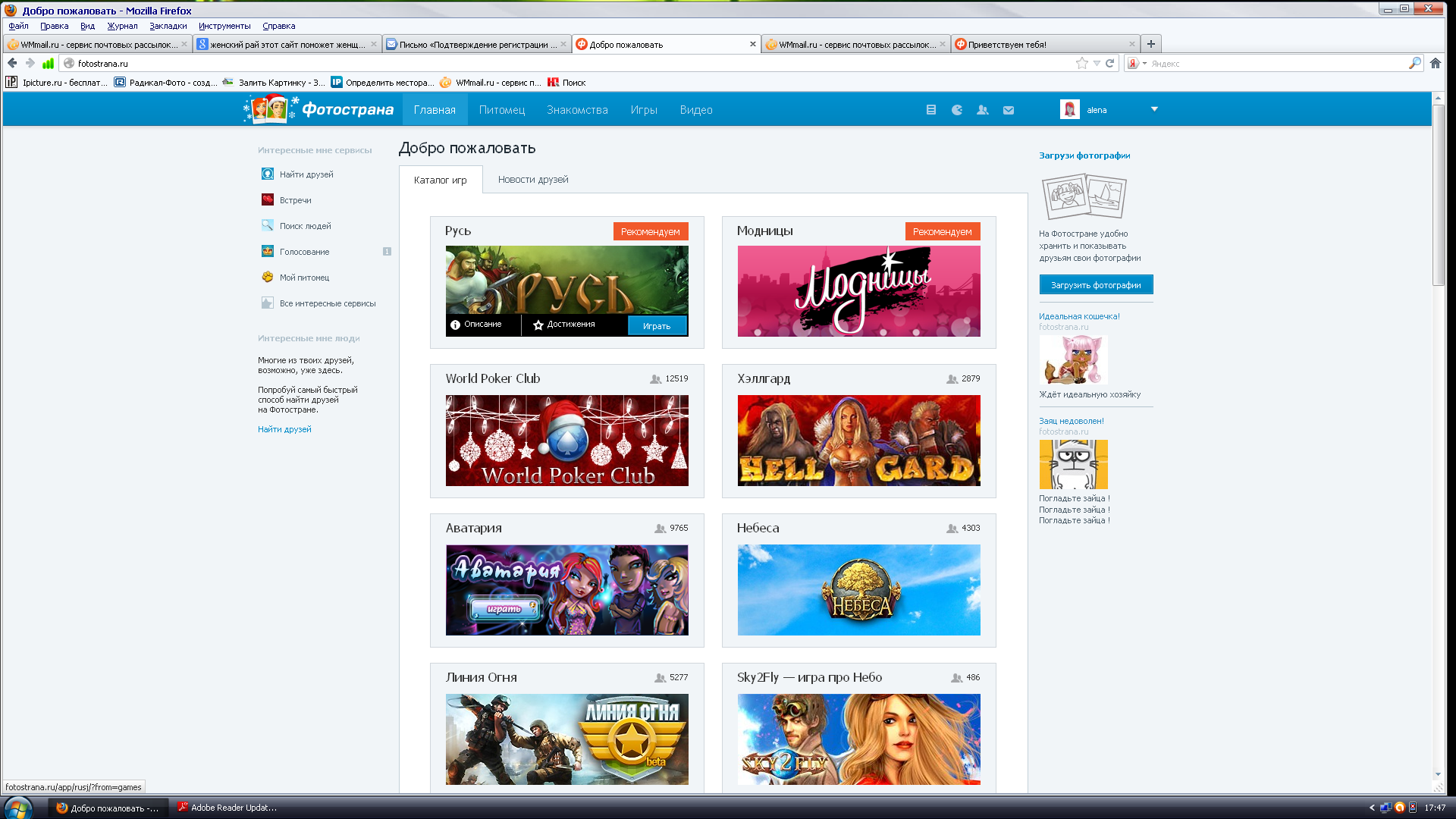Click the Загрузить фотографии button
This screenshot has height=819, width=1456.
pos(1096,285)
